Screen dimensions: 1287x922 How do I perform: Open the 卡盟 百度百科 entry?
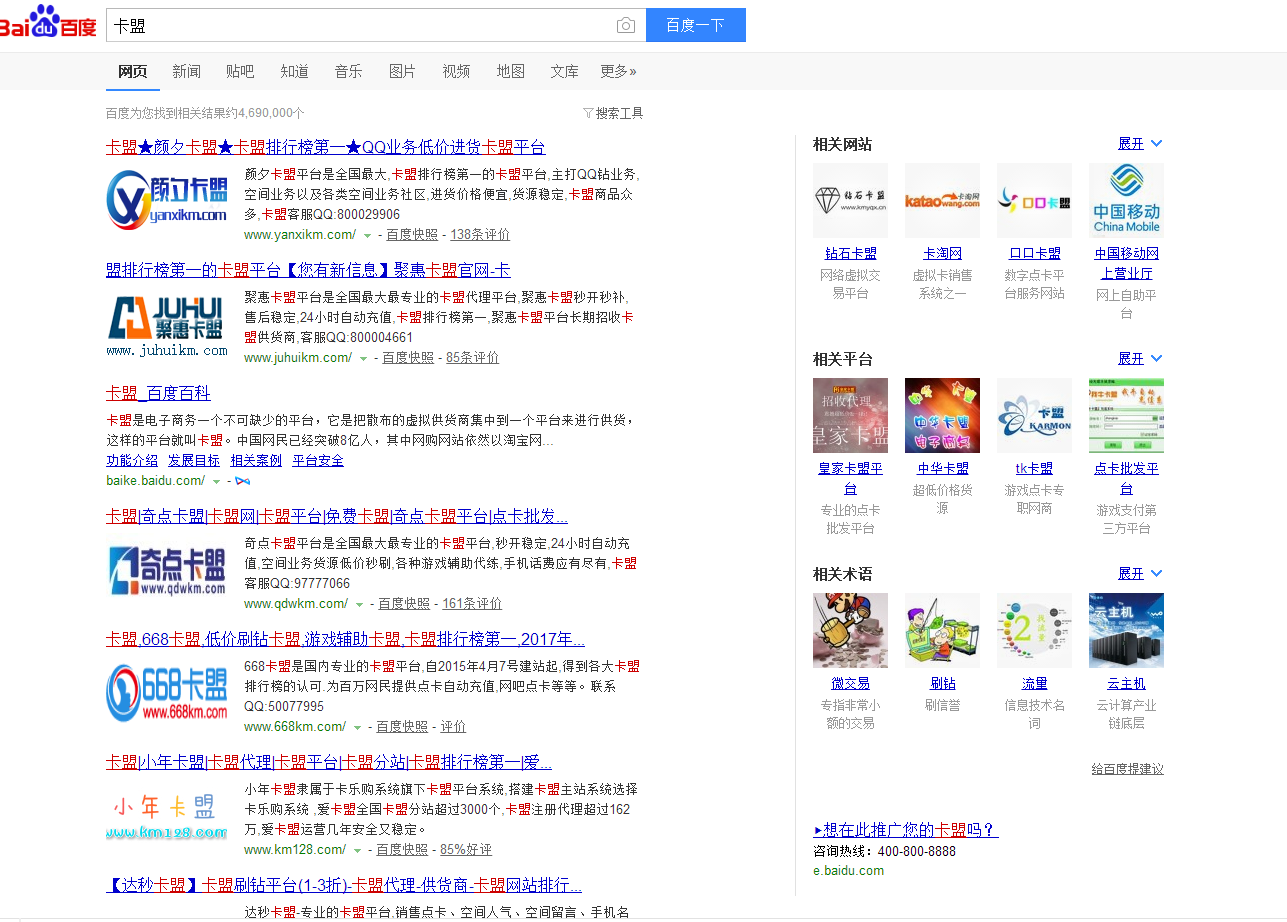[x=156, y=392]
